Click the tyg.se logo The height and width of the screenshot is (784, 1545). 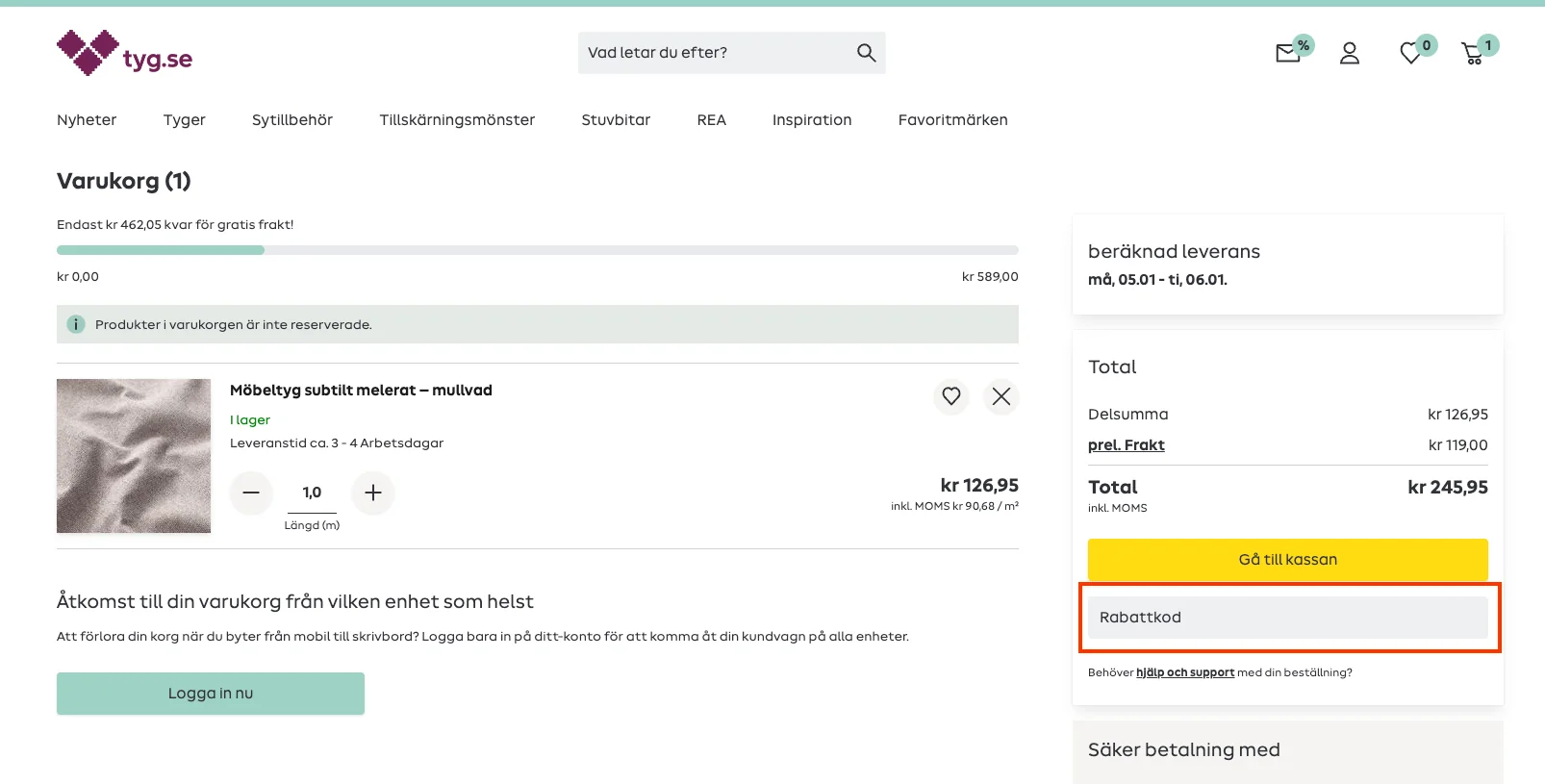tap(124, 53)
